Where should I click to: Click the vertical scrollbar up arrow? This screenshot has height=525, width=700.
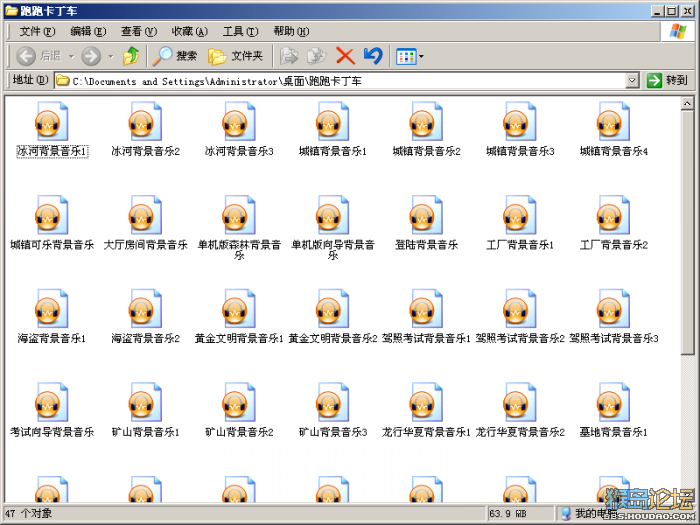click(687, 103)
